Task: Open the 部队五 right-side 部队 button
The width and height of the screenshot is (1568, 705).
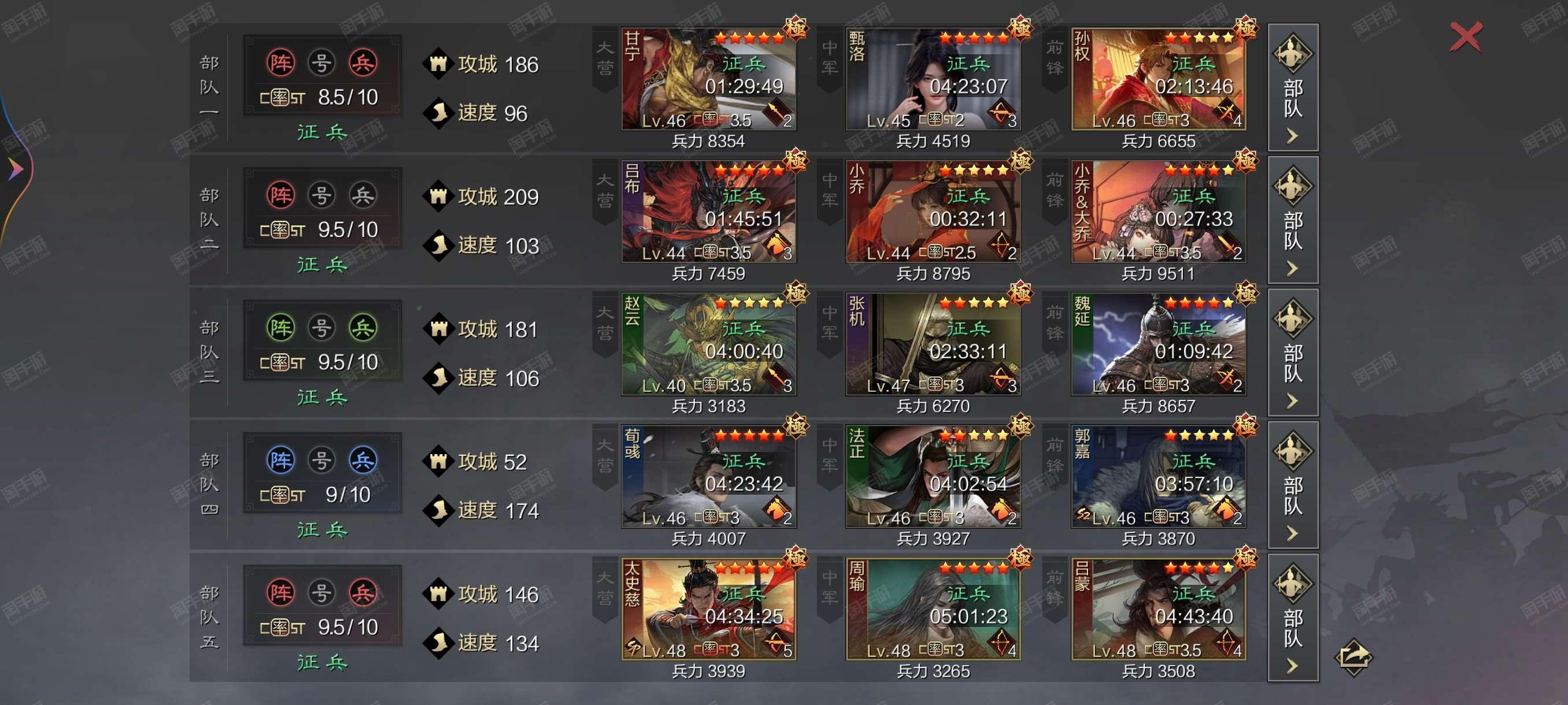Action: 1293,617
